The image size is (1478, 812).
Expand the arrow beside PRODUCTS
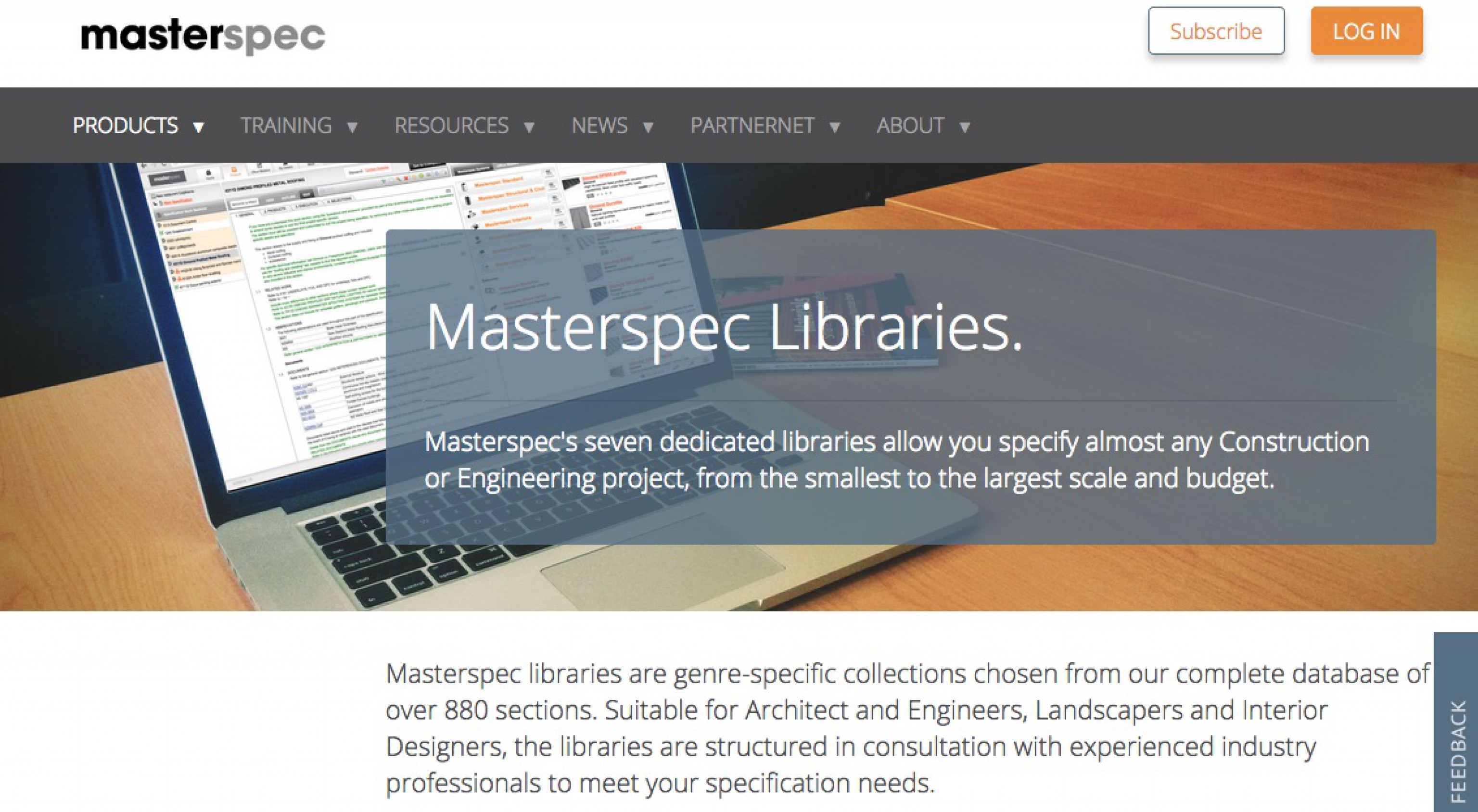[199, 127]
